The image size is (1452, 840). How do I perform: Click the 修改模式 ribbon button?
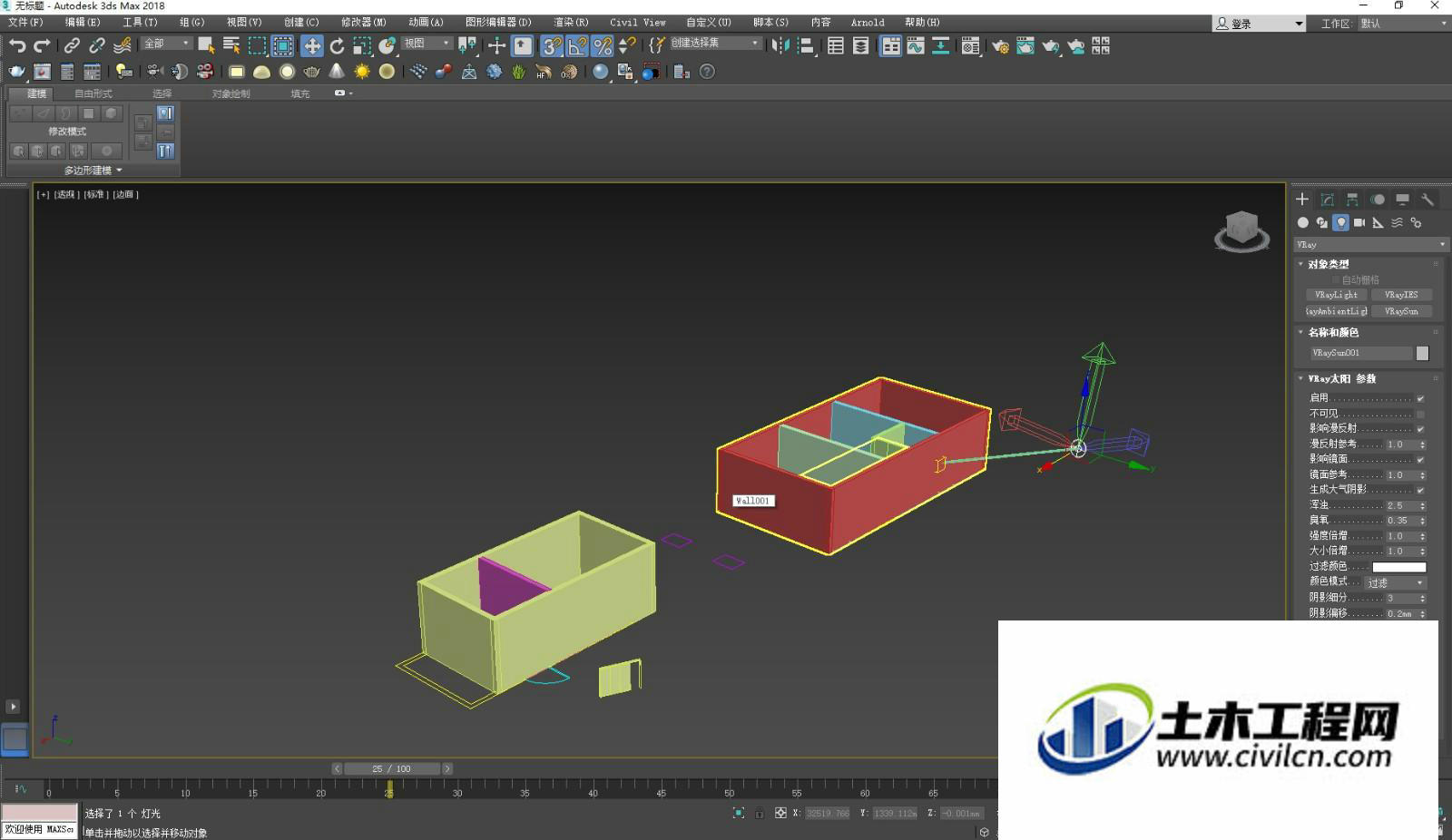click(x=67, y=132)
